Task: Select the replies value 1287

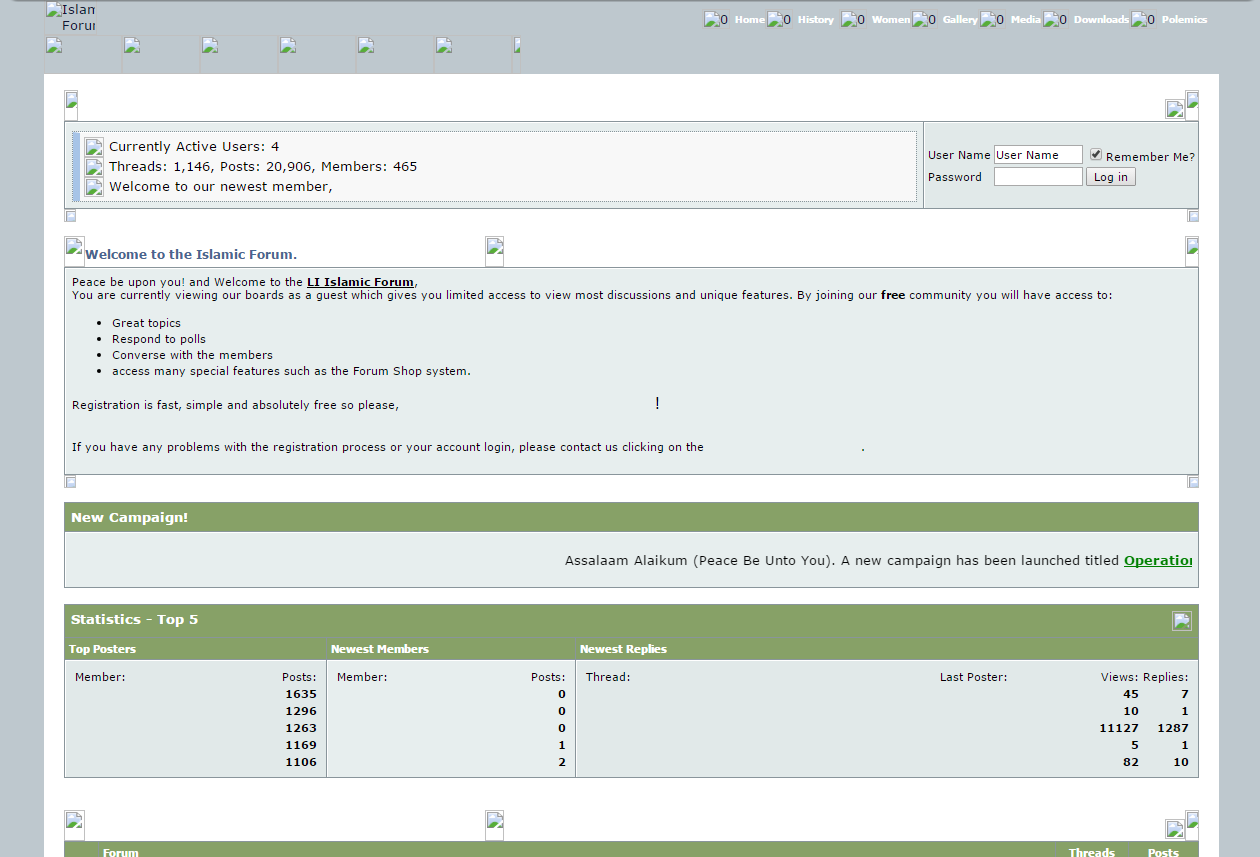Action: 1173,728
